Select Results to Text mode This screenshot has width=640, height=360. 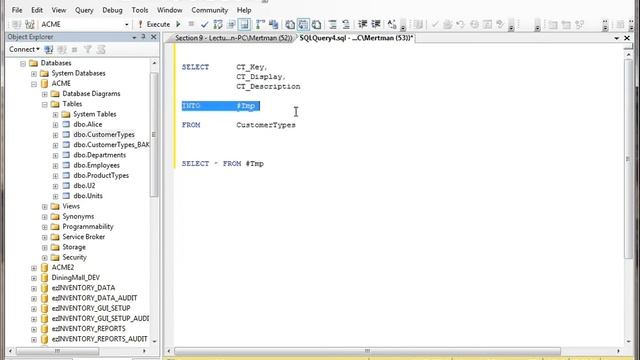tap(290, 24)
